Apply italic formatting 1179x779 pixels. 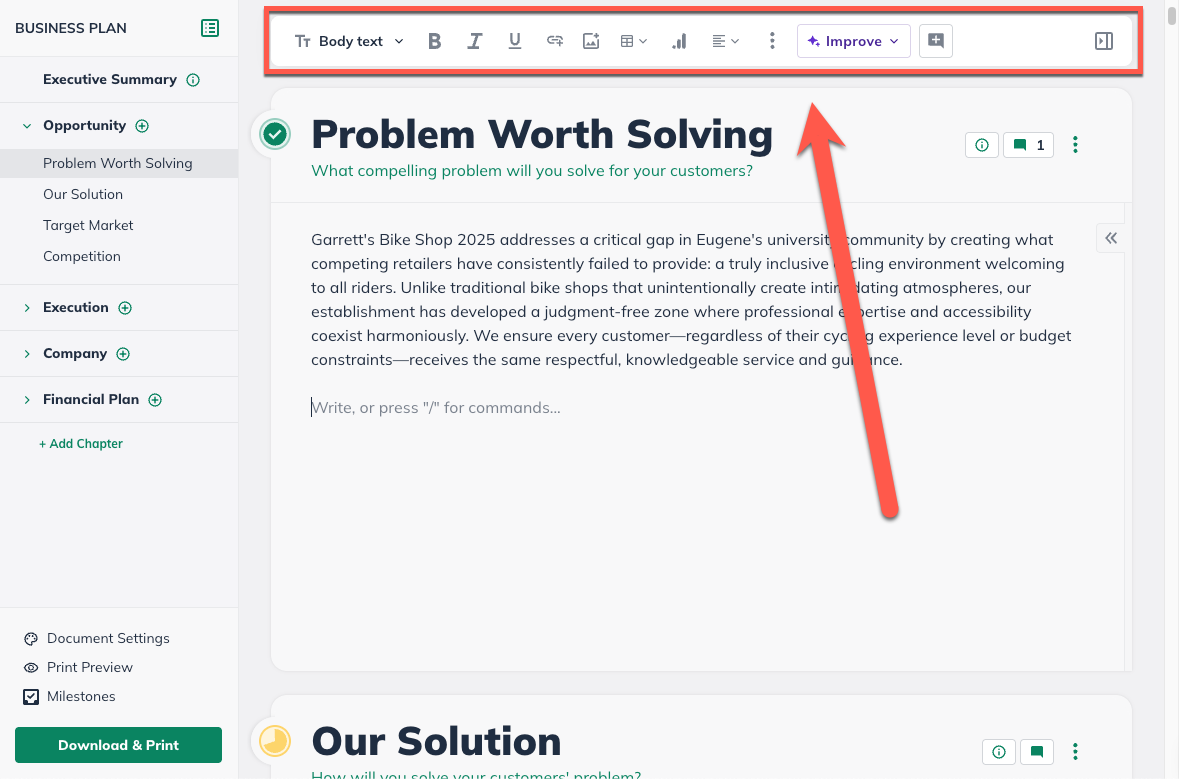pos(474,41)
